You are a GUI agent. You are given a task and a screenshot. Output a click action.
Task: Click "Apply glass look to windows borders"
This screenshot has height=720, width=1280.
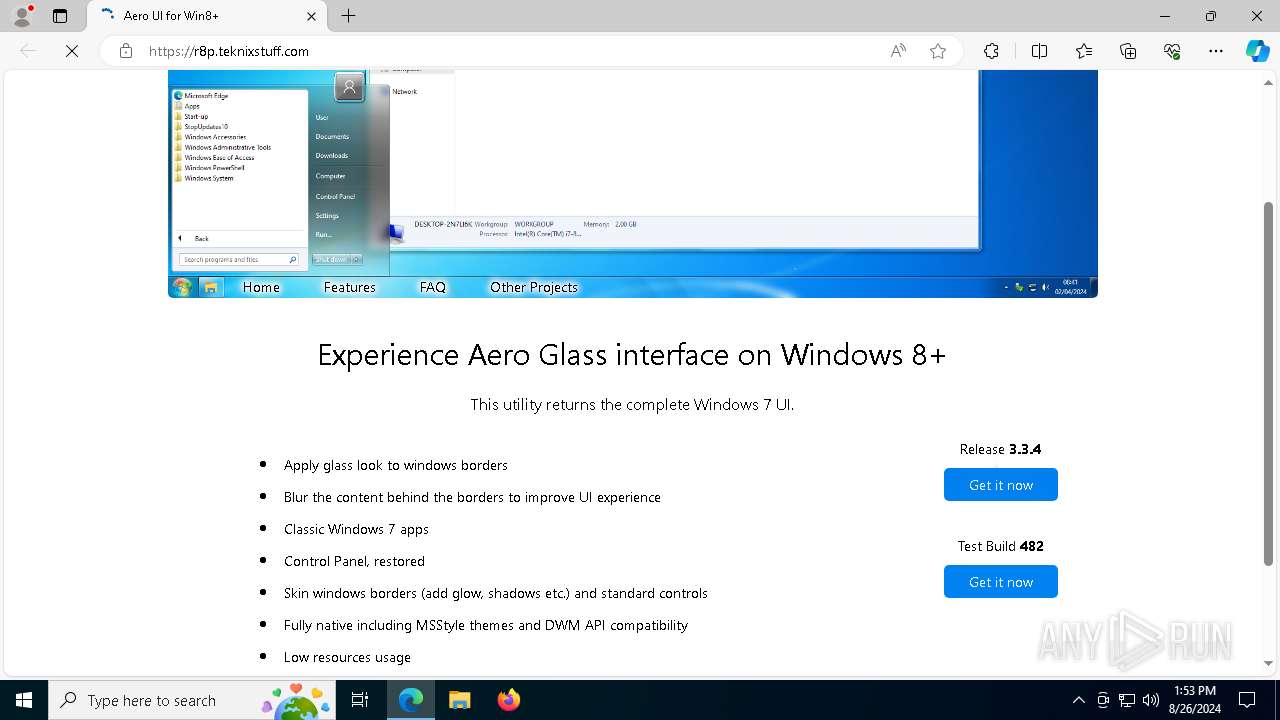coord(396,465)
